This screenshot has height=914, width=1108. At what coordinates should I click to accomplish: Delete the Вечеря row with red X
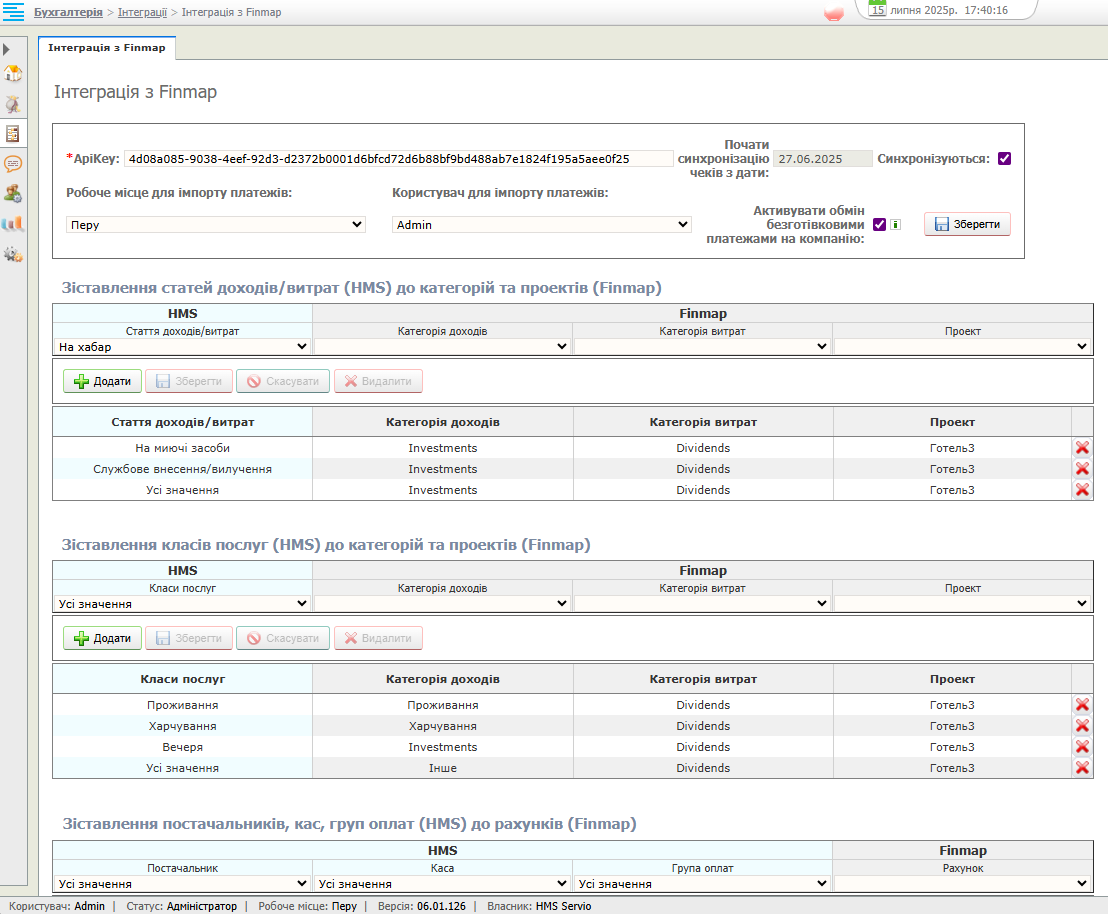pyautogui.click(x=1082, y=747)
